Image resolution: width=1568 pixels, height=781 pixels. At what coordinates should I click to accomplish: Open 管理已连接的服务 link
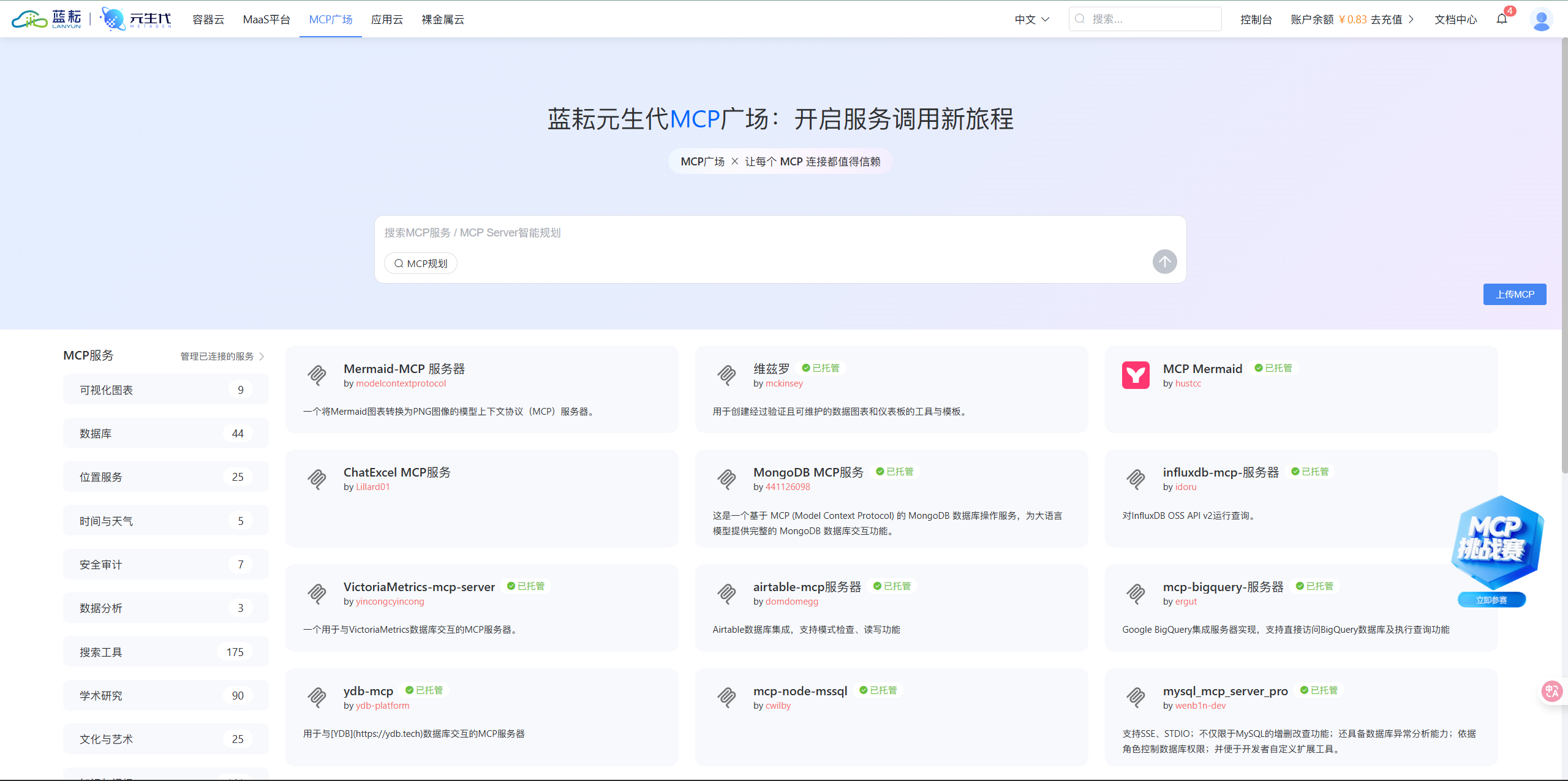222,357
